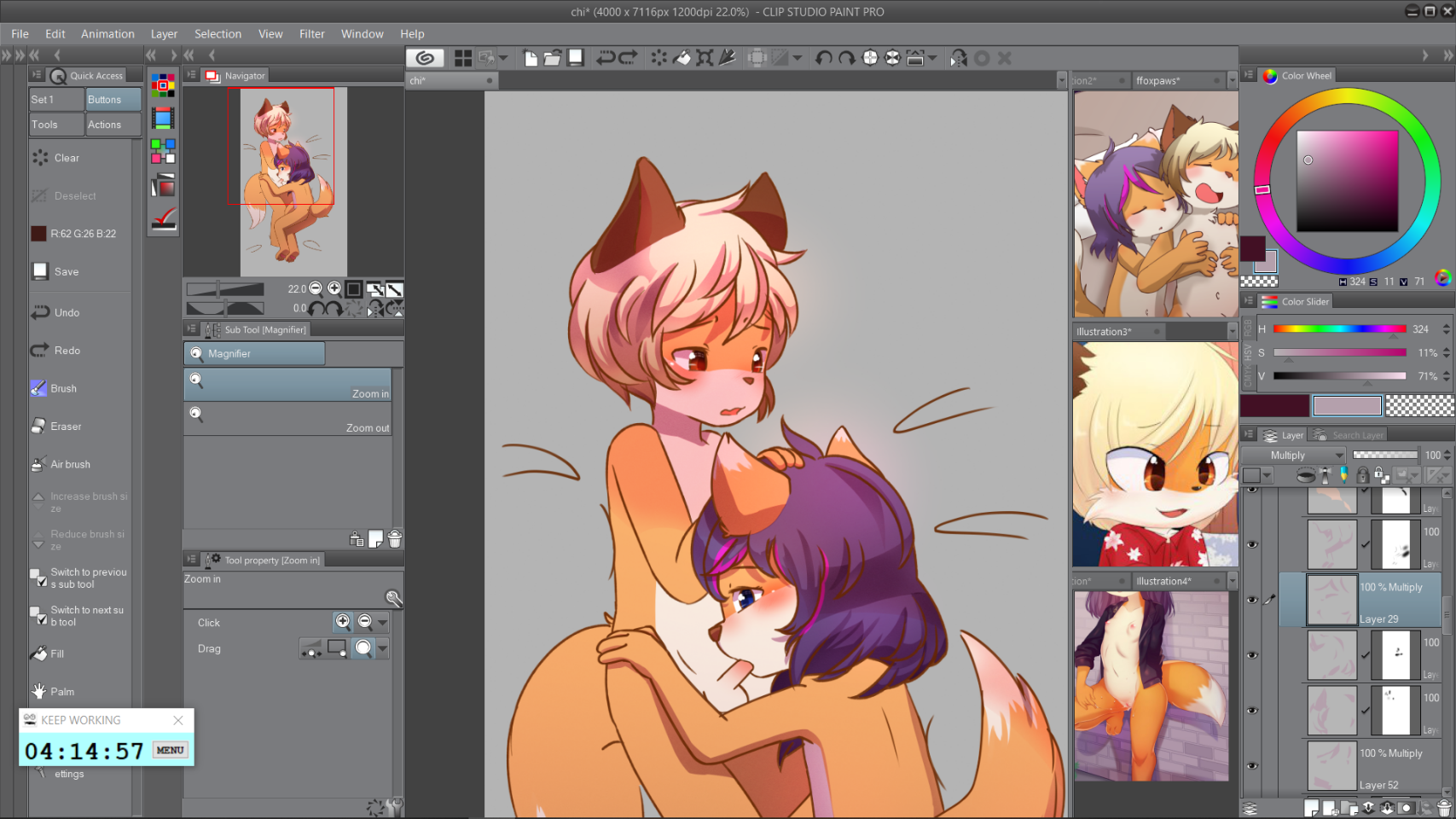Open the Multiply blending mode dropdown
Image resolution: width=1456 pixels, height=819 pixels.
(x=1292, y=455)
